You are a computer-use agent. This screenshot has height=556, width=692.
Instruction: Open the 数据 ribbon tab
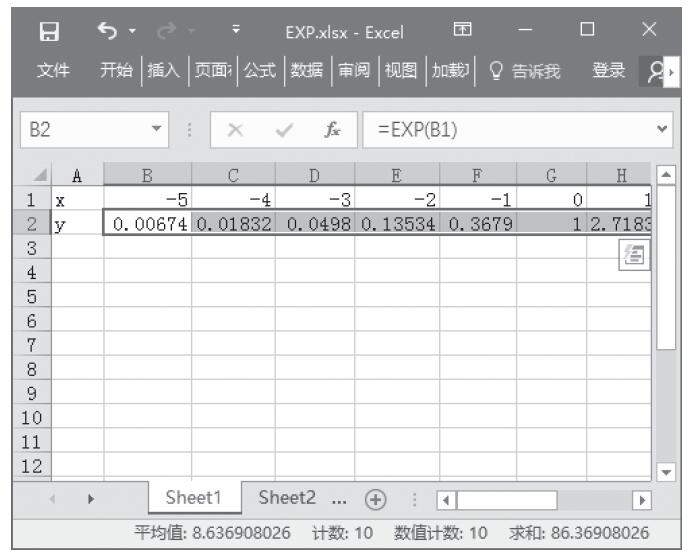pyautogui.click(x=306, y=71)
